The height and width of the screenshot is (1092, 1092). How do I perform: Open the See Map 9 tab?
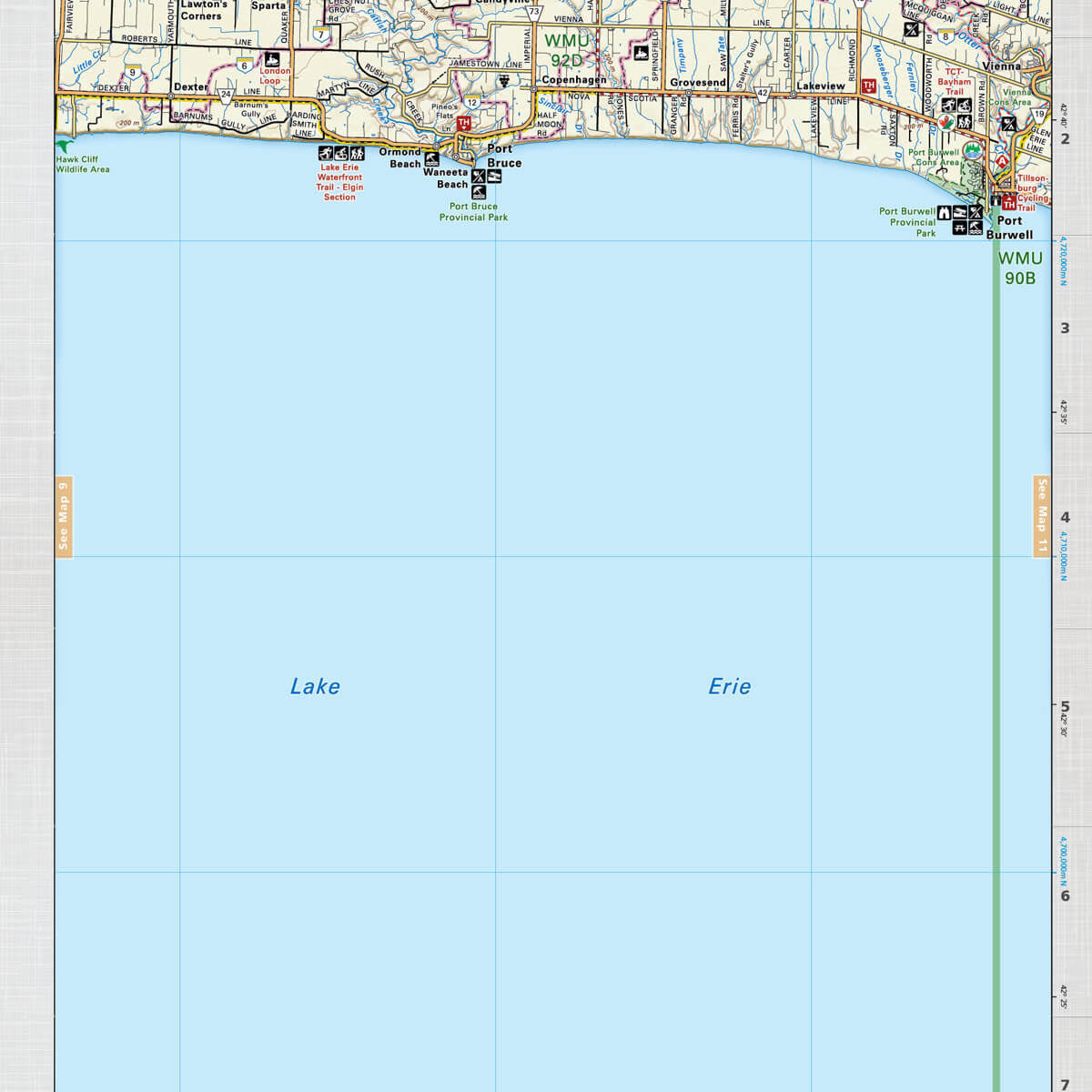64,516
